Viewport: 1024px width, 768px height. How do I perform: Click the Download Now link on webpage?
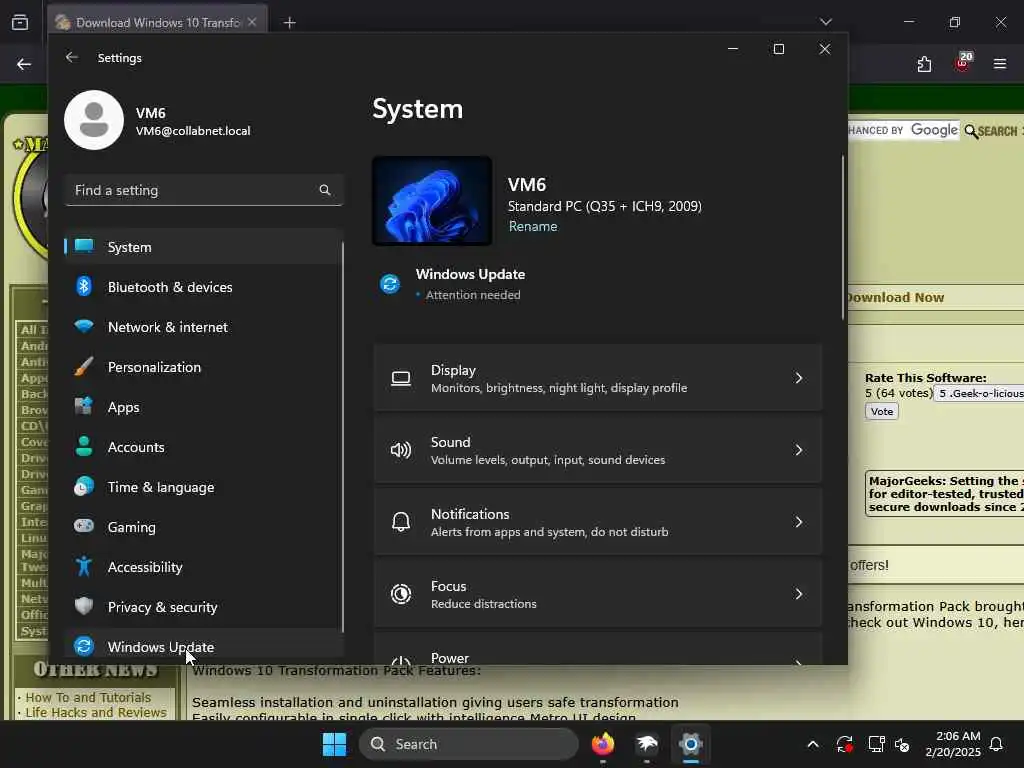[x=895, y=298]
